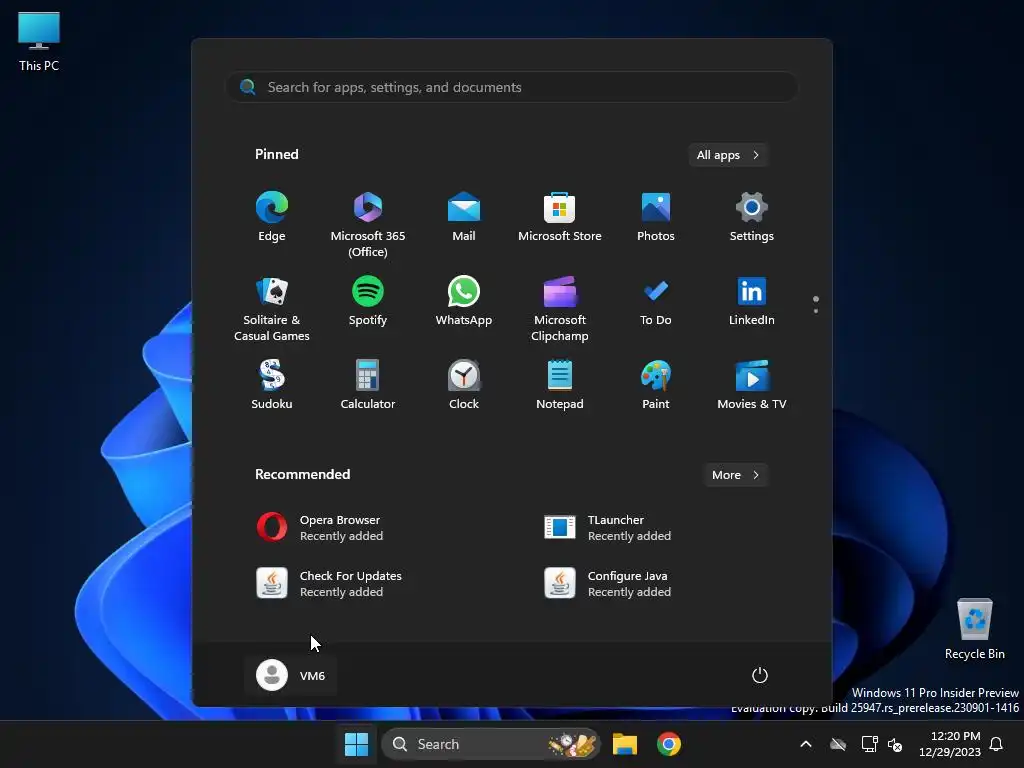
Task: Click the Windows Start button on taskbar
Action: [x=357, y=744]
